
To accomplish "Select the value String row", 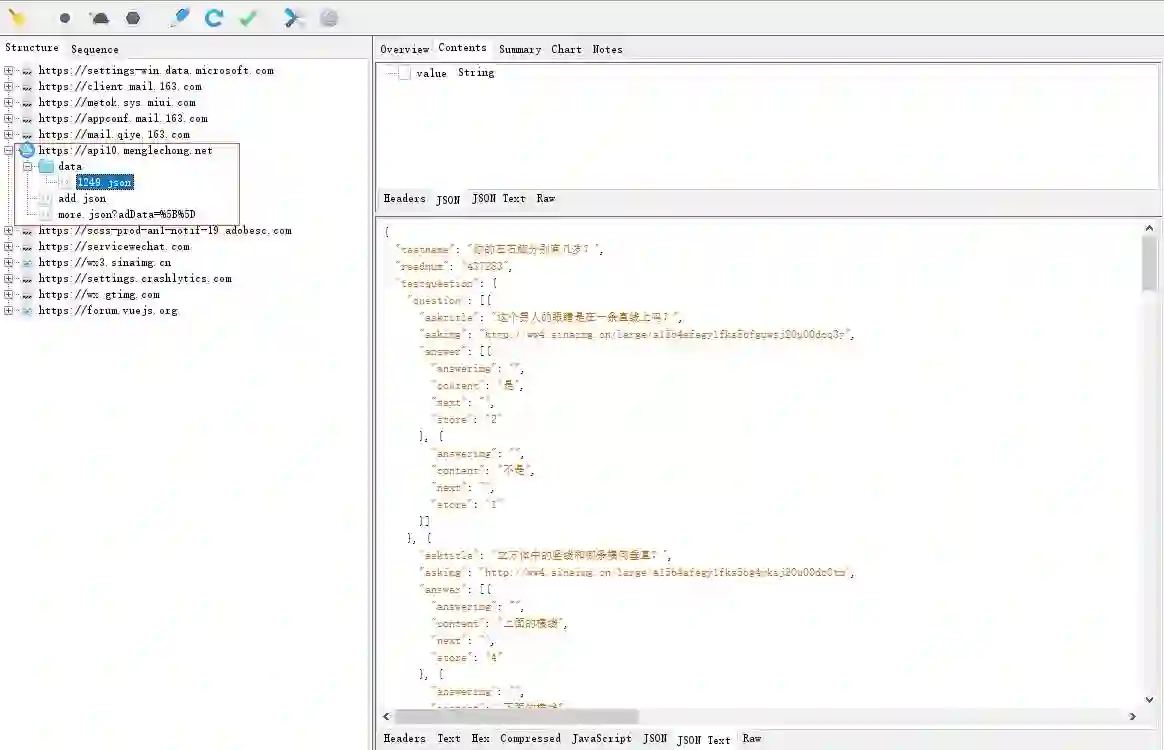I will coord(455,73).
